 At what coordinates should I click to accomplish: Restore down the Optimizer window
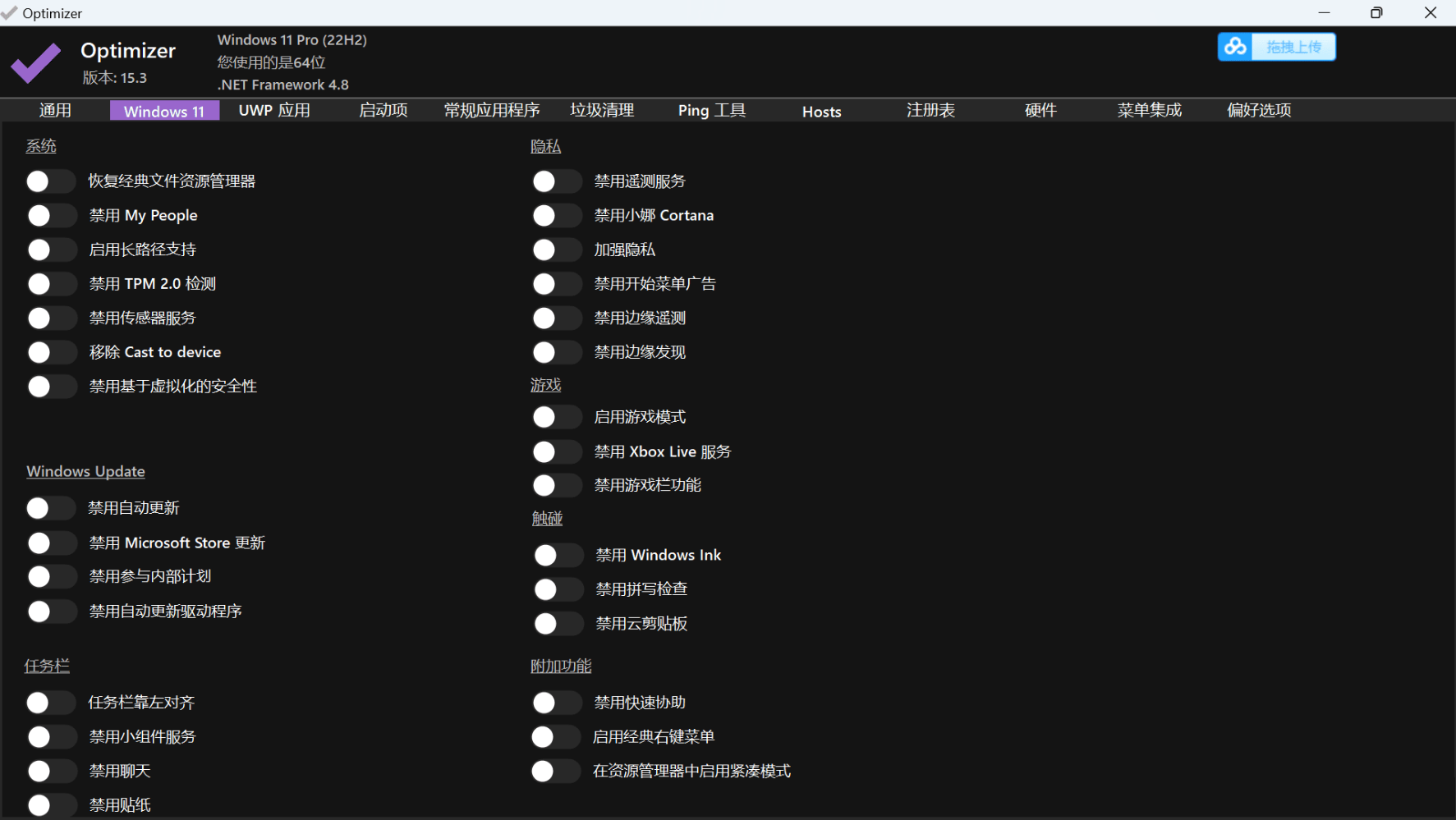pyautogui.click(x=1376, y=13)
